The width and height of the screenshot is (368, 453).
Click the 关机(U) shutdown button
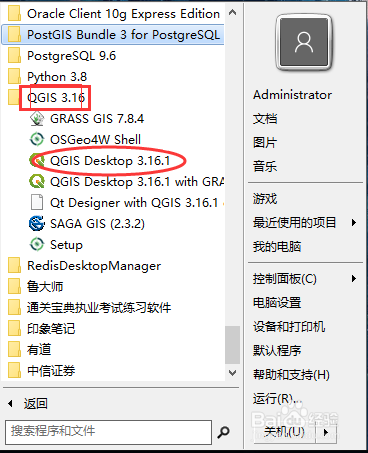(284, 432)
